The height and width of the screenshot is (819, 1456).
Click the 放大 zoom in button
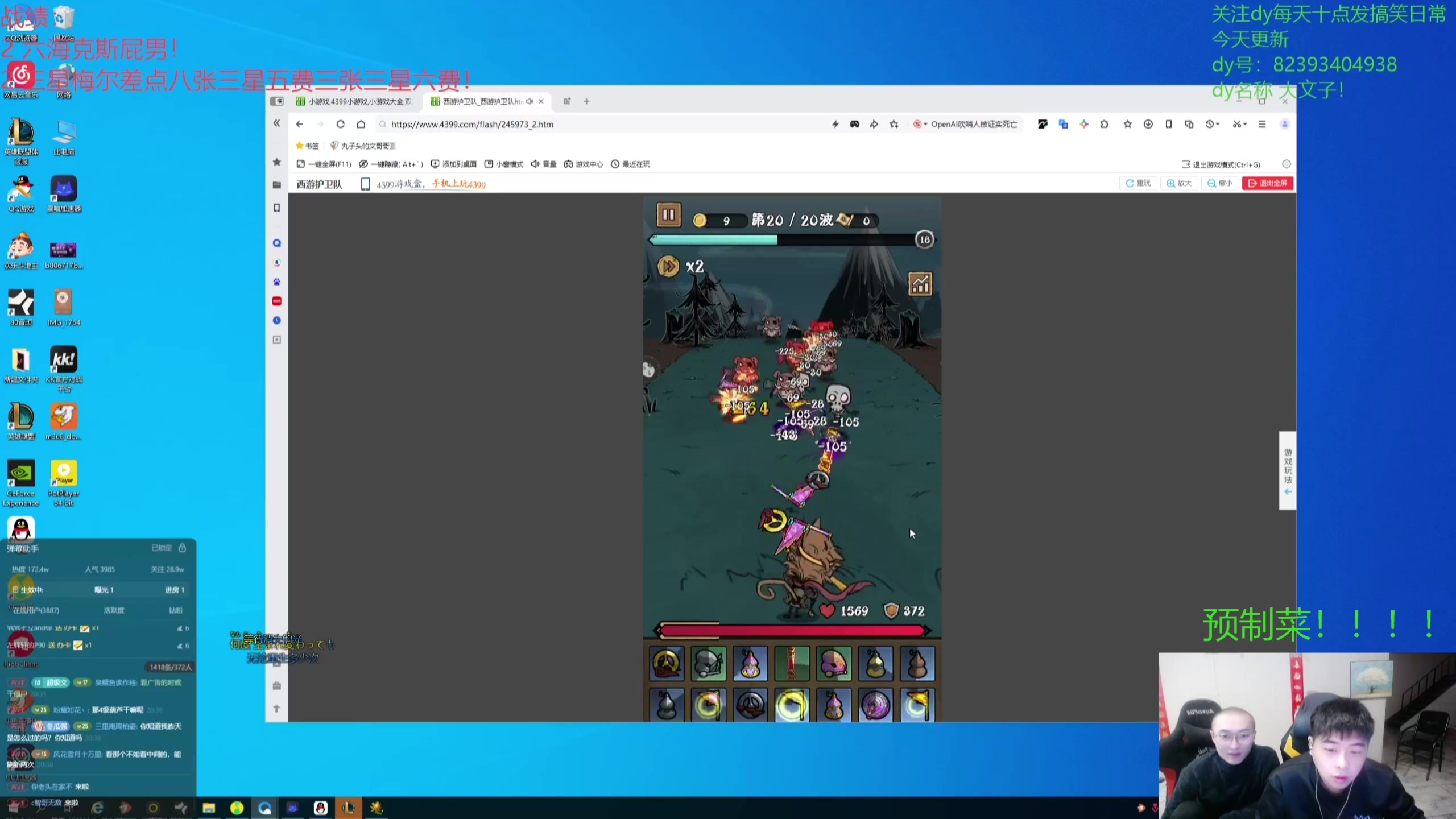[x=1179, y=183]
